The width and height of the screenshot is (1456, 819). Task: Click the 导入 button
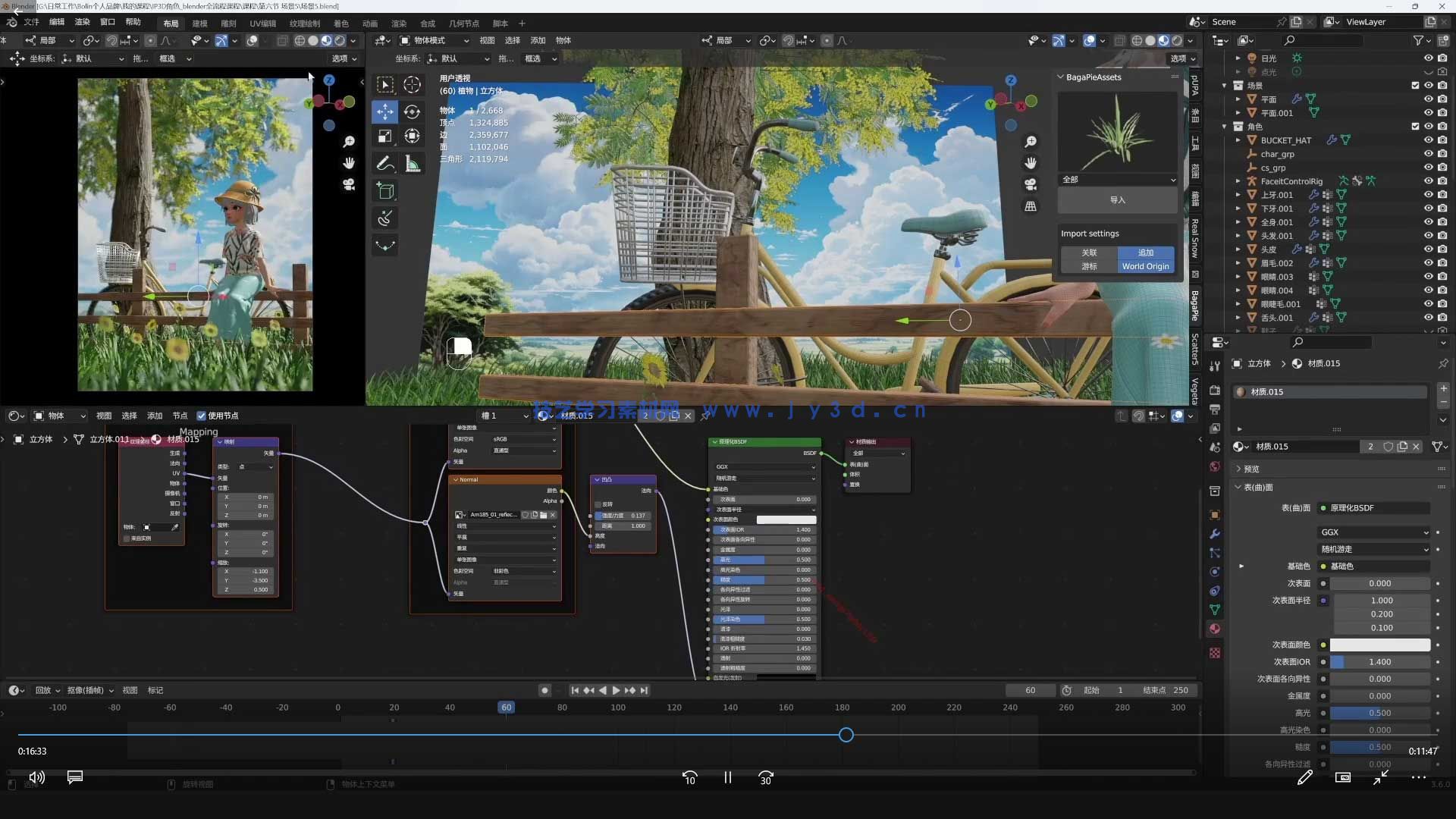click(1117, 200)
